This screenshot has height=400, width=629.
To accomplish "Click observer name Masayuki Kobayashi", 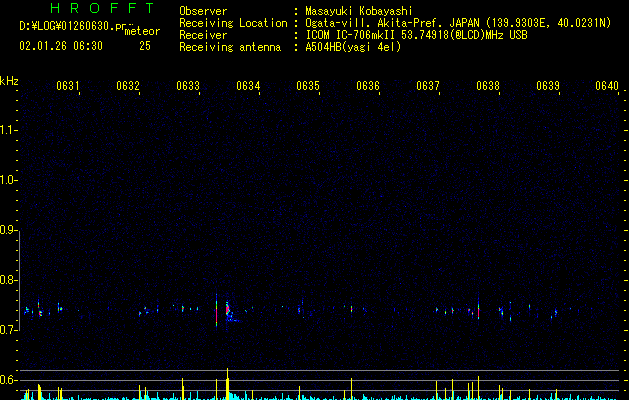I will [359, 11].
